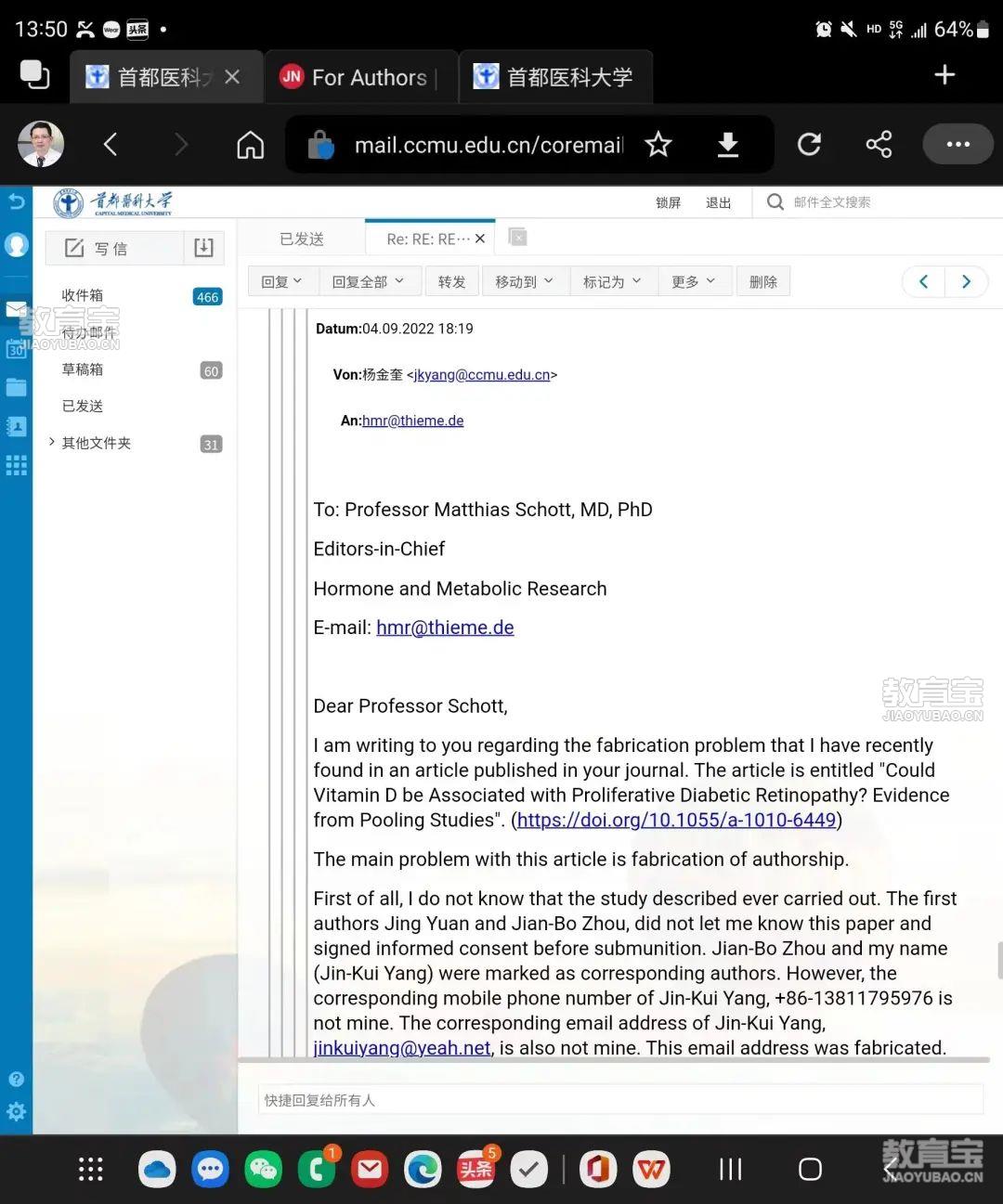The width and height of the screenshot is (1003, 1204).
Task: Click the back arrow icon in blue sidebar
Action: tap(16, 201)
